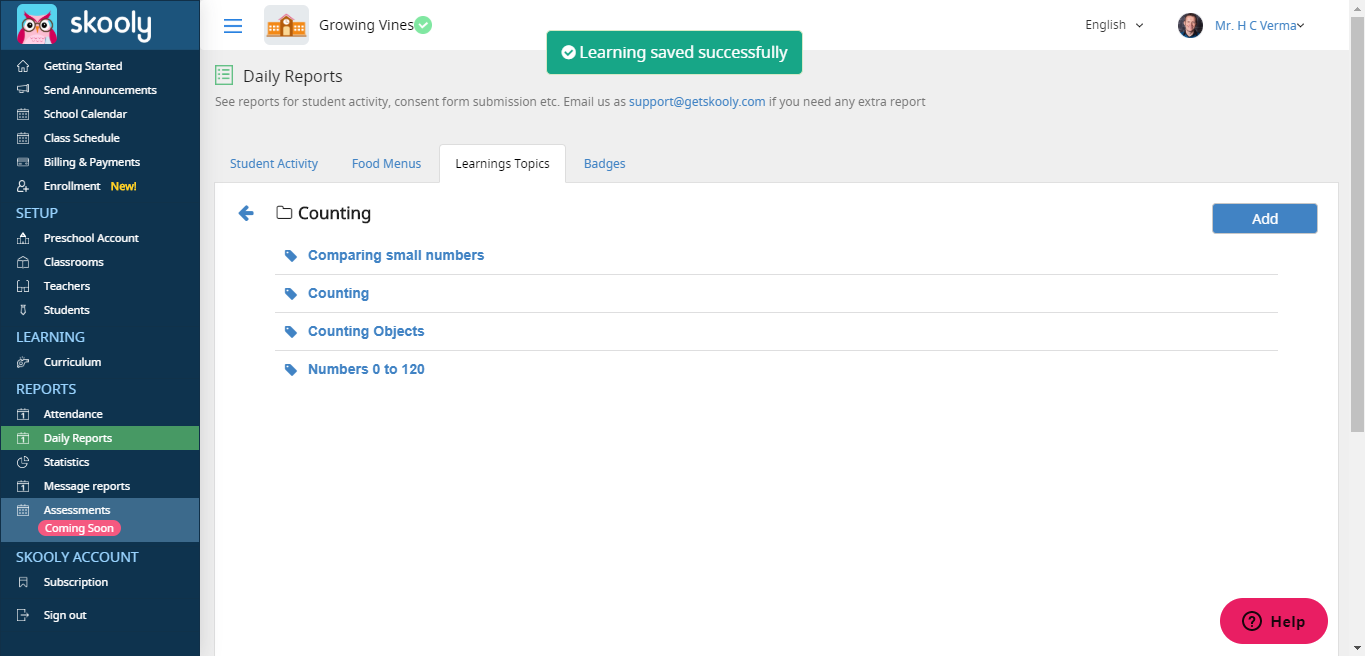Click the Class Schedule sidebar icon
This screenshot has width=1365, height=656.
[24, 138]
